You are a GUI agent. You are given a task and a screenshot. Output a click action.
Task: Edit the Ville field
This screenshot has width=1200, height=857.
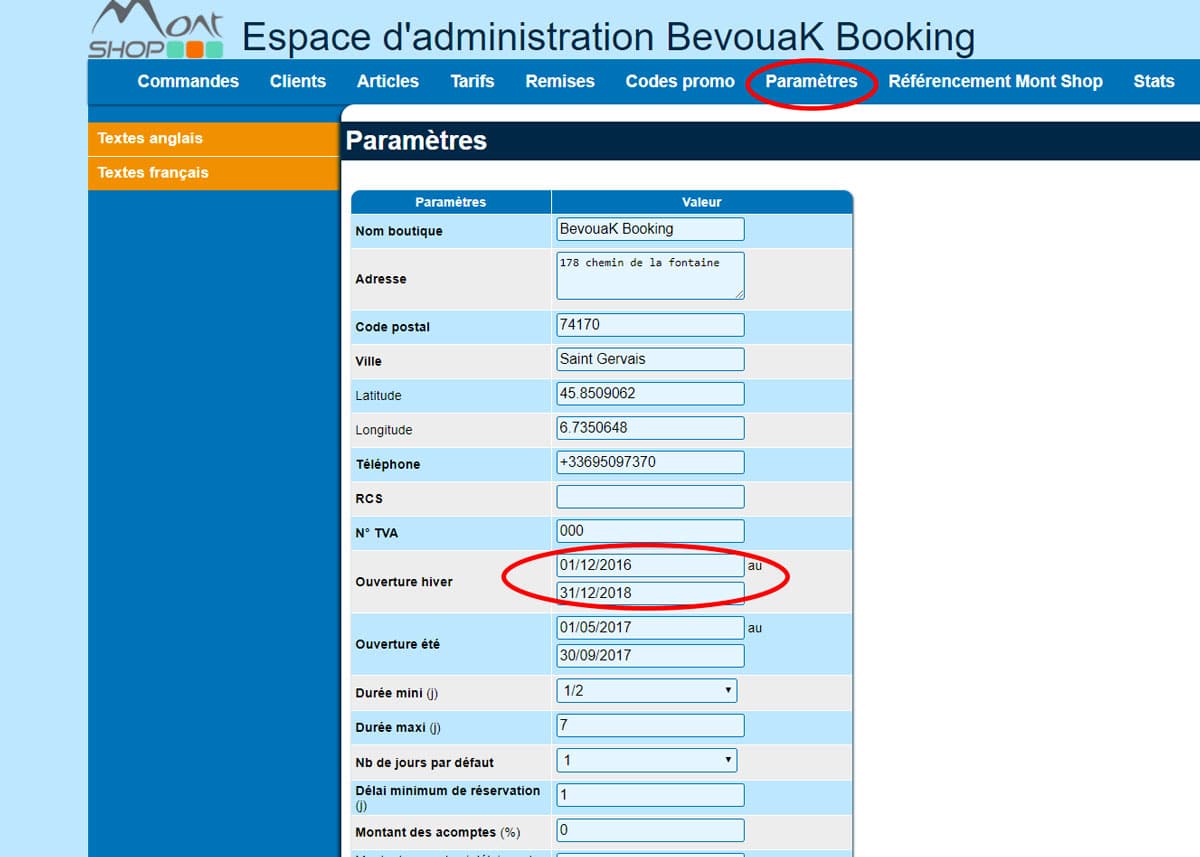pos(650,359)
